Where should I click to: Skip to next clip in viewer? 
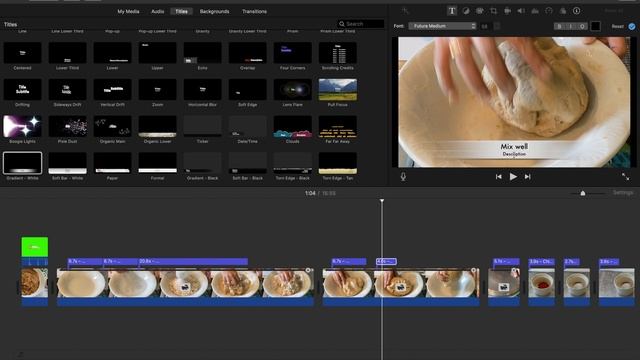click(x=527, y=177)
